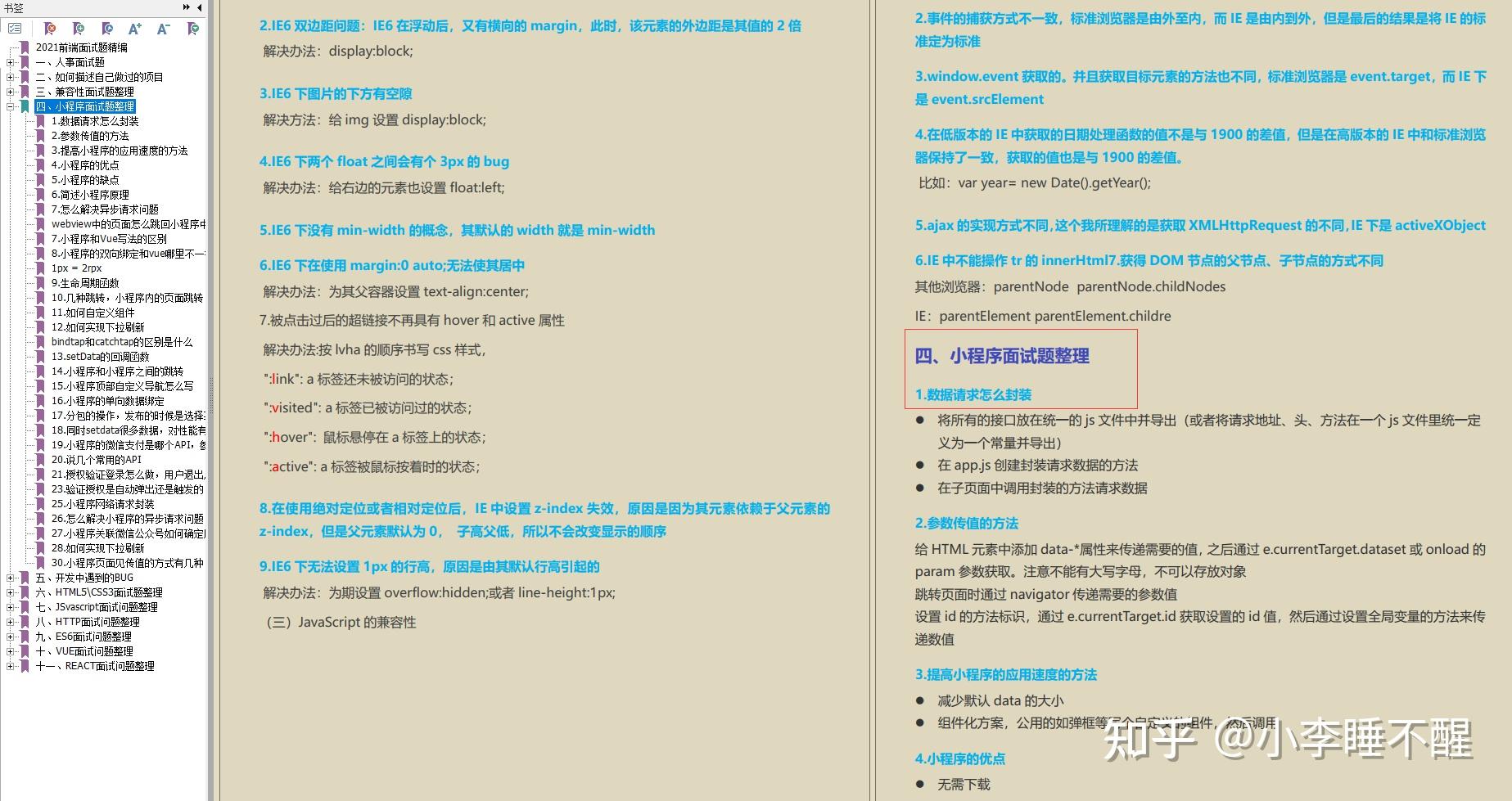Open bookmark 12.如何实现下拉刷新
Viewport: 1512px width, 801px height.
click(x=97, y=327)
